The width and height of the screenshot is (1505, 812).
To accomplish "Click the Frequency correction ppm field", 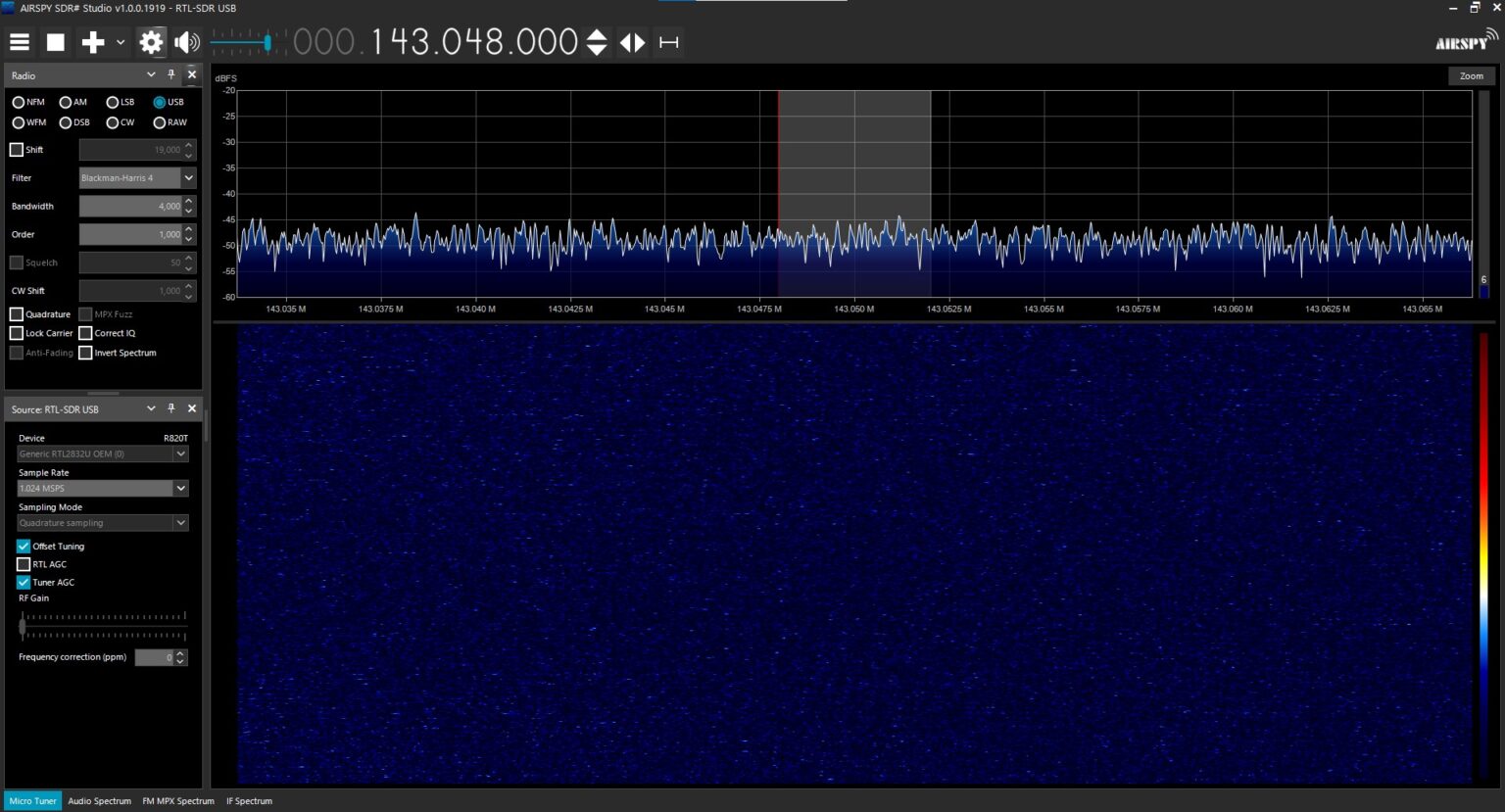I will 157,657.
